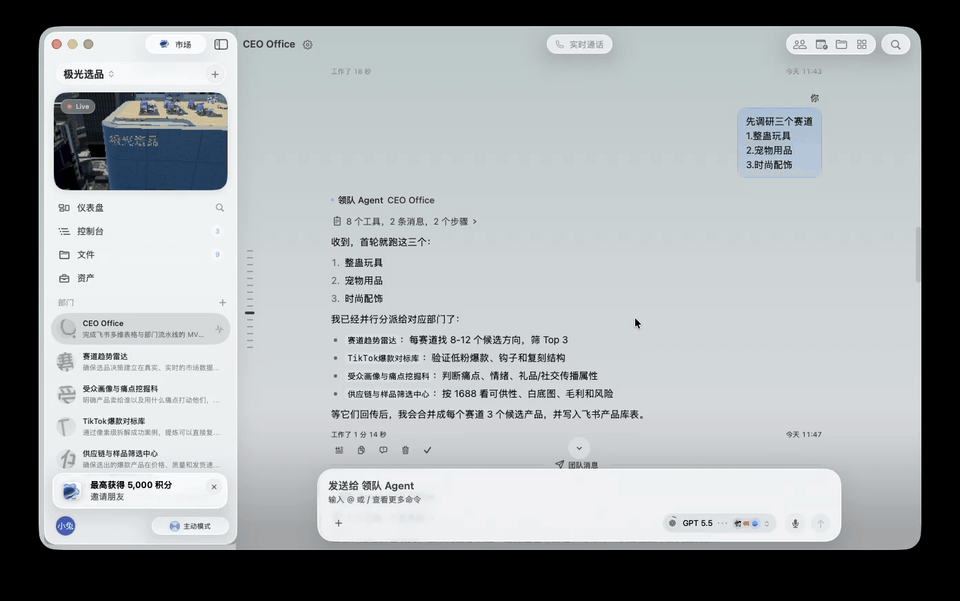960x601 pixels.
Task: Click the Live office building thumbnail
Action: (141, 141)
